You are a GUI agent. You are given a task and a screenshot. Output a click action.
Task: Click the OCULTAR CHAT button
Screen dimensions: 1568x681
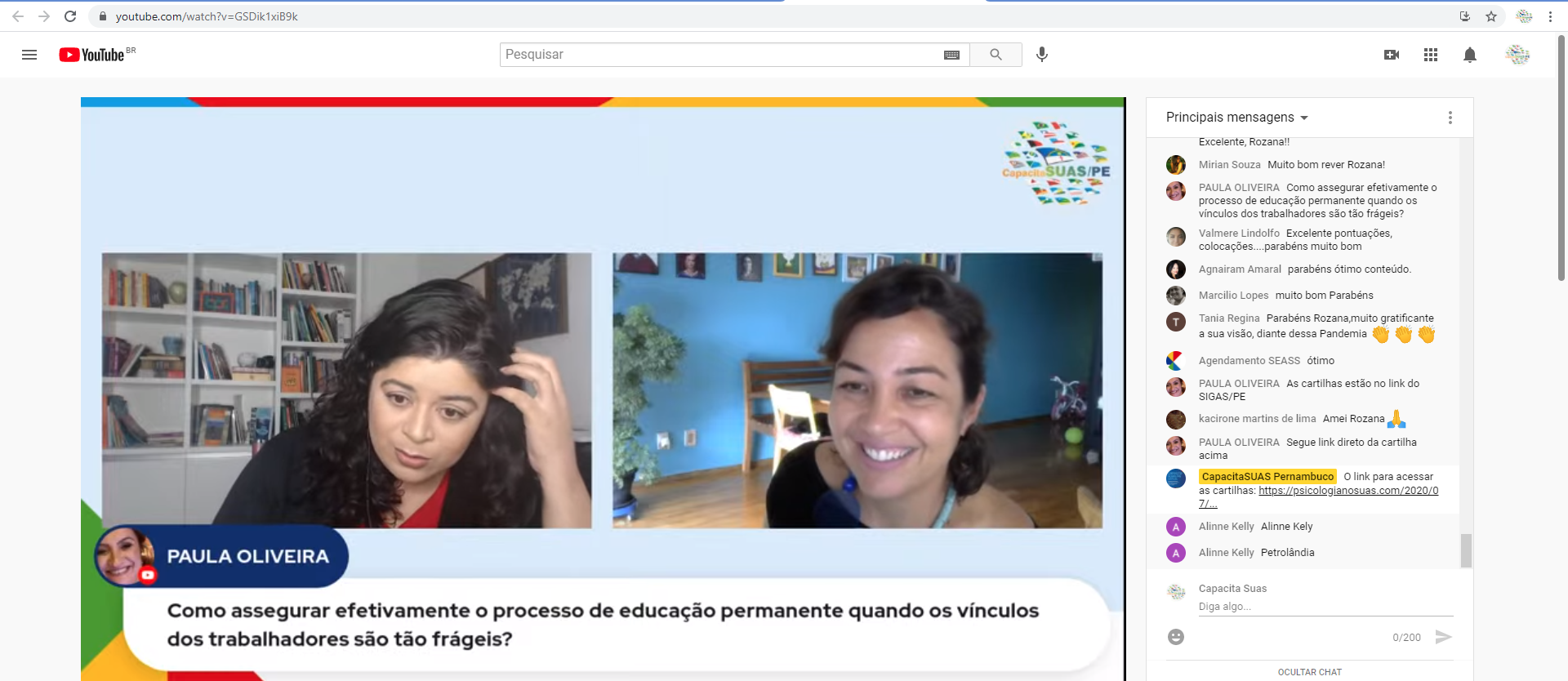pos(1309,672)
